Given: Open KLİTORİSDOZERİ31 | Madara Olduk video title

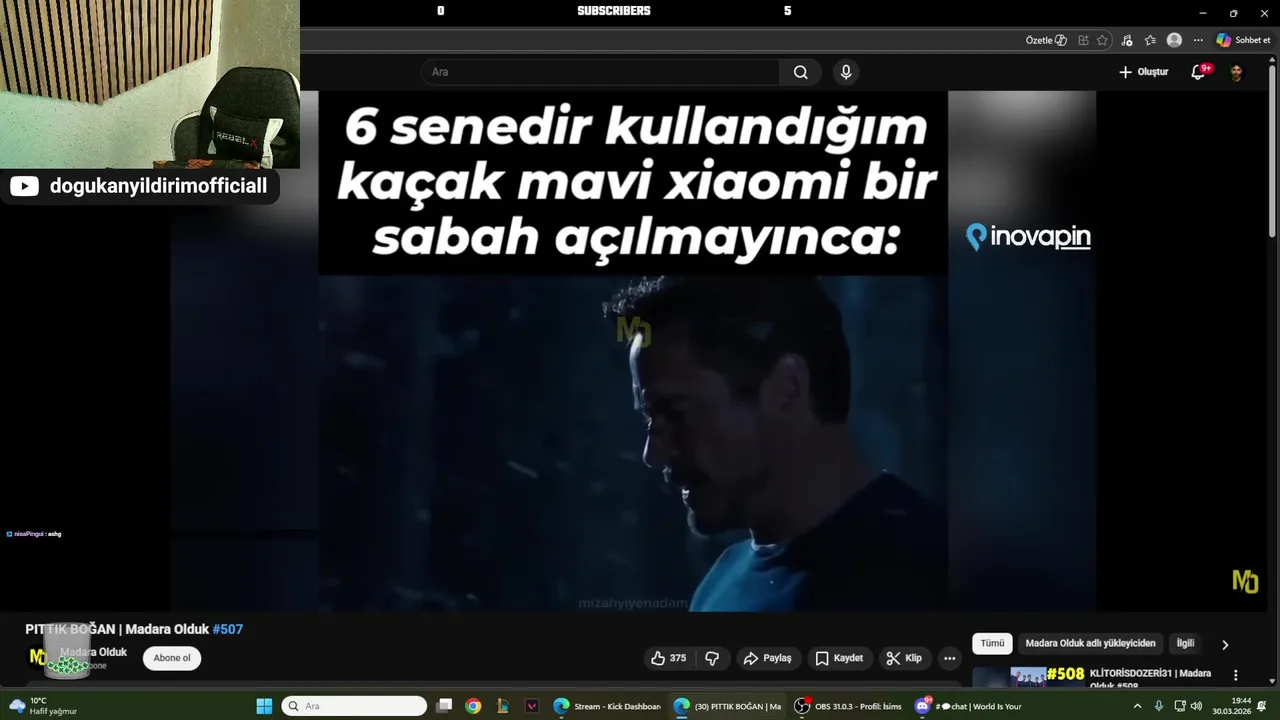Looking at the screenshot, I should tap(1150, 678).
